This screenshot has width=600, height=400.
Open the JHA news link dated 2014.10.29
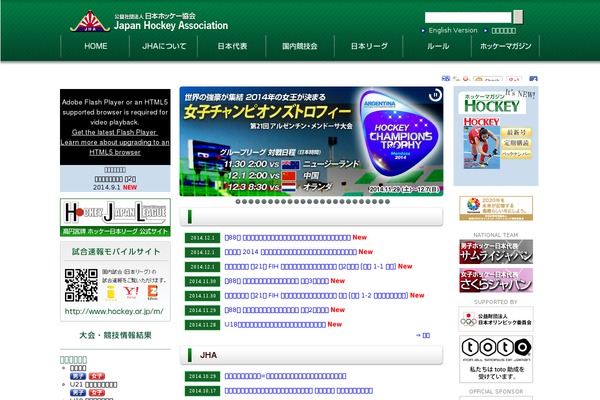tap(285, 376)
